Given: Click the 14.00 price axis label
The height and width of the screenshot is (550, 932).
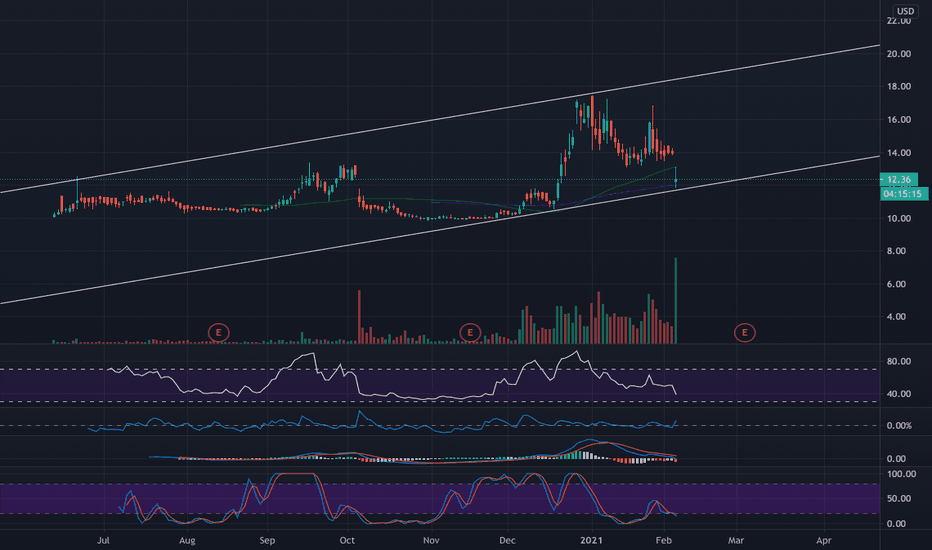Looking at the screenshot, I should click(899, 153).
